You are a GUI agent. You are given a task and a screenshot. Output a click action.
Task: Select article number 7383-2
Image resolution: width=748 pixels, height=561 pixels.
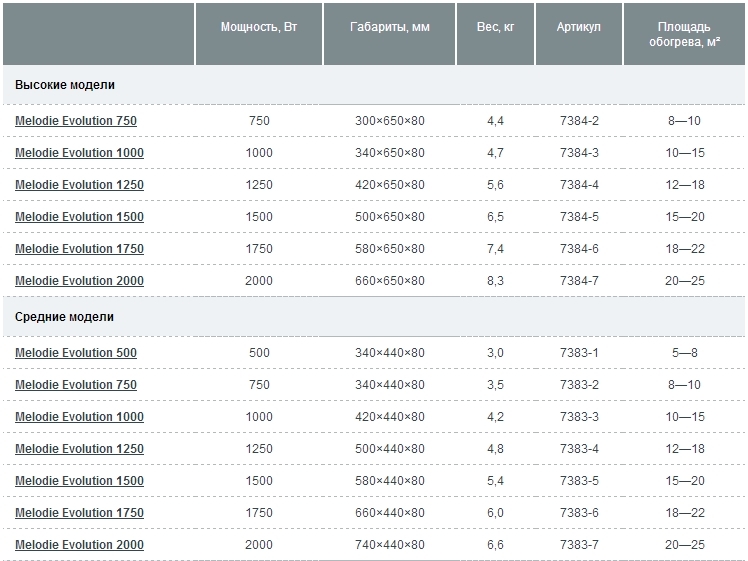(x=579, y=384)
